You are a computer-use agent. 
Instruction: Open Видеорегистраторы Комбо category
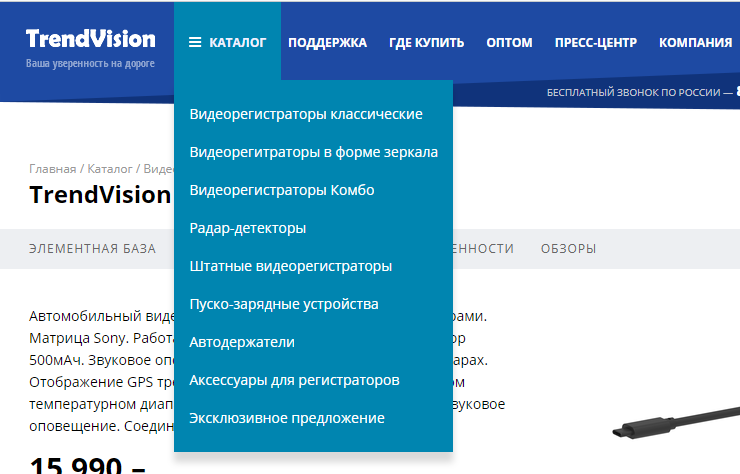tap(281, 190)
